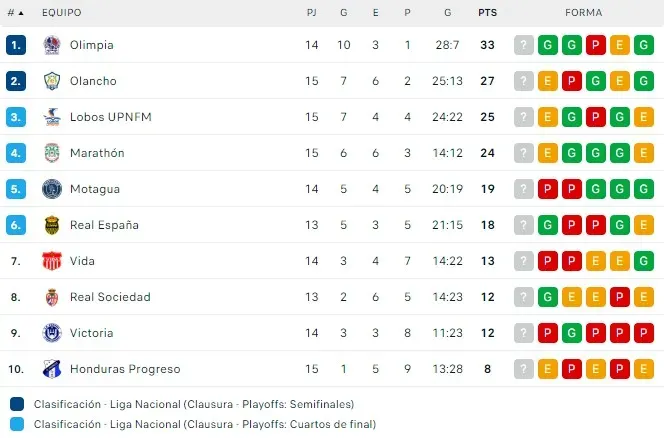
Task: Click Honduras Progreso's red P form badge
Action: pyautogui.click(x=572, y=369)
